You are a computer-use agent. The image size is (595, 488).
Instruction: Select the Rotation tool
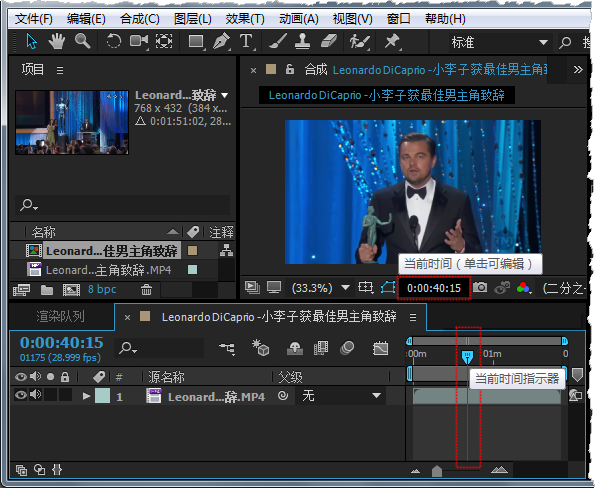pos(113,41)
